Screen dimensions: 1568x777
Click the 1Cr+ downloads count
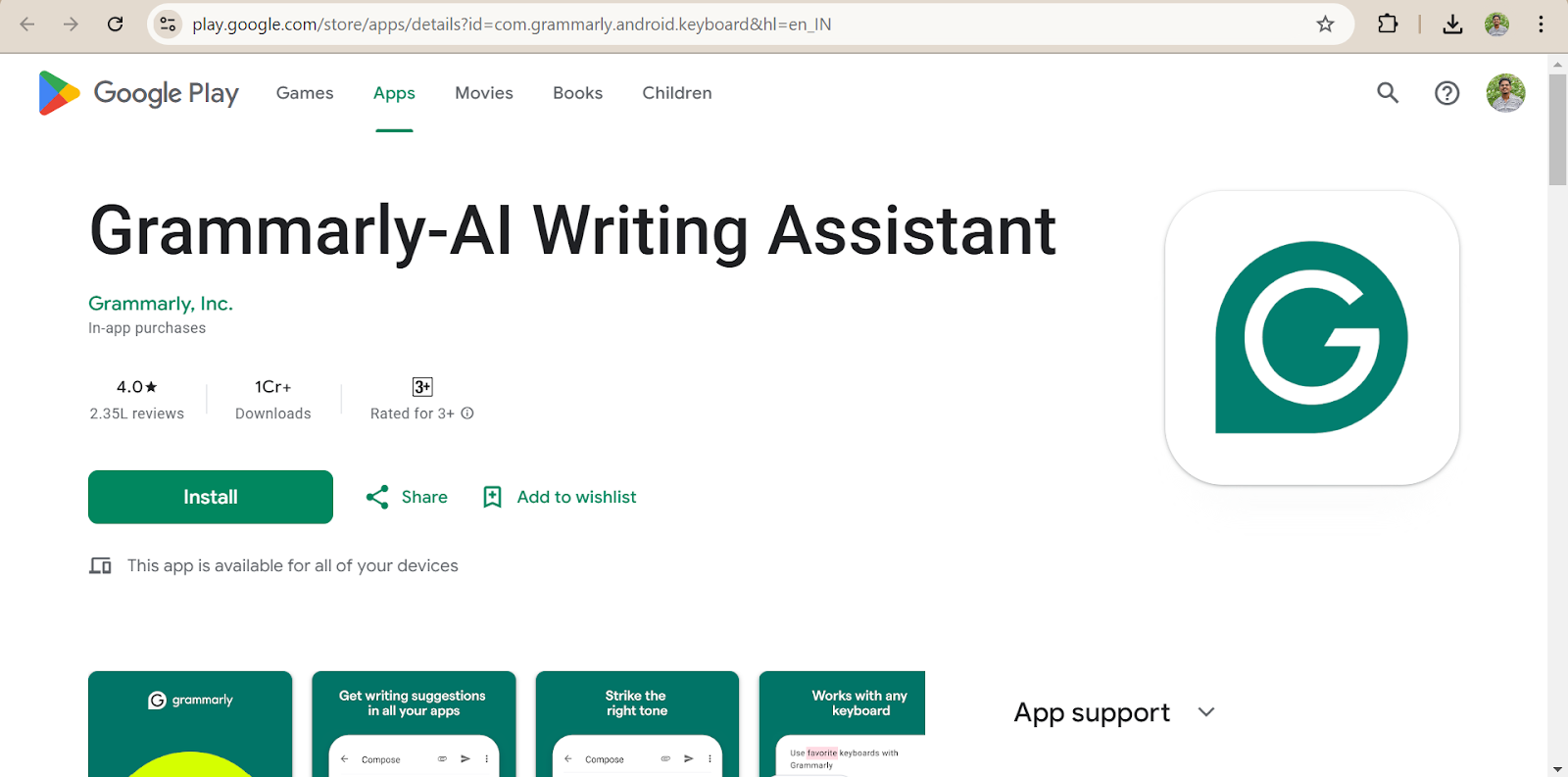(x=273, y=387)
